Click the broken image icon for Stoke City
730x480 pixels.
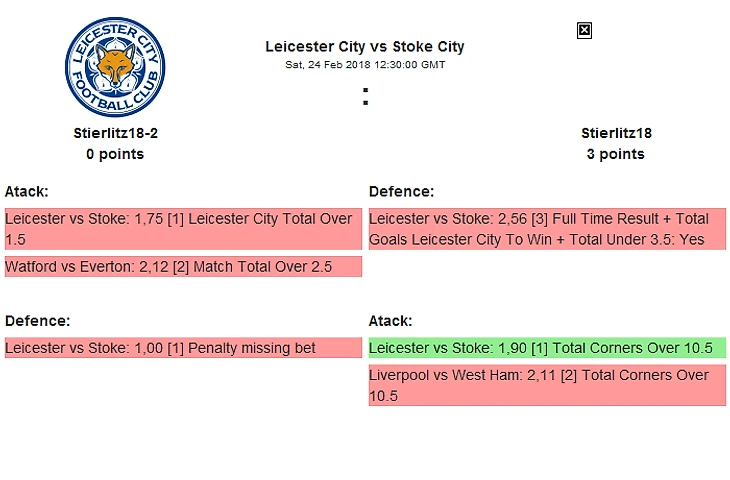(x=585, y=31)
